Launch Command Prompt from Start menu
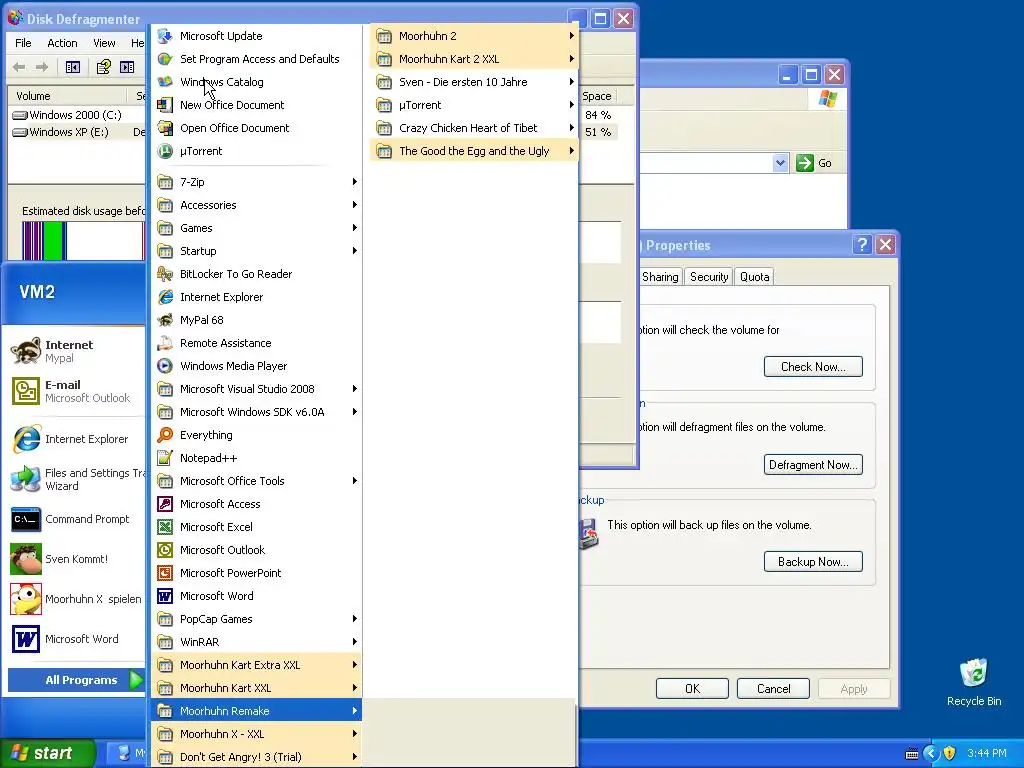 [x=76, y=519]
